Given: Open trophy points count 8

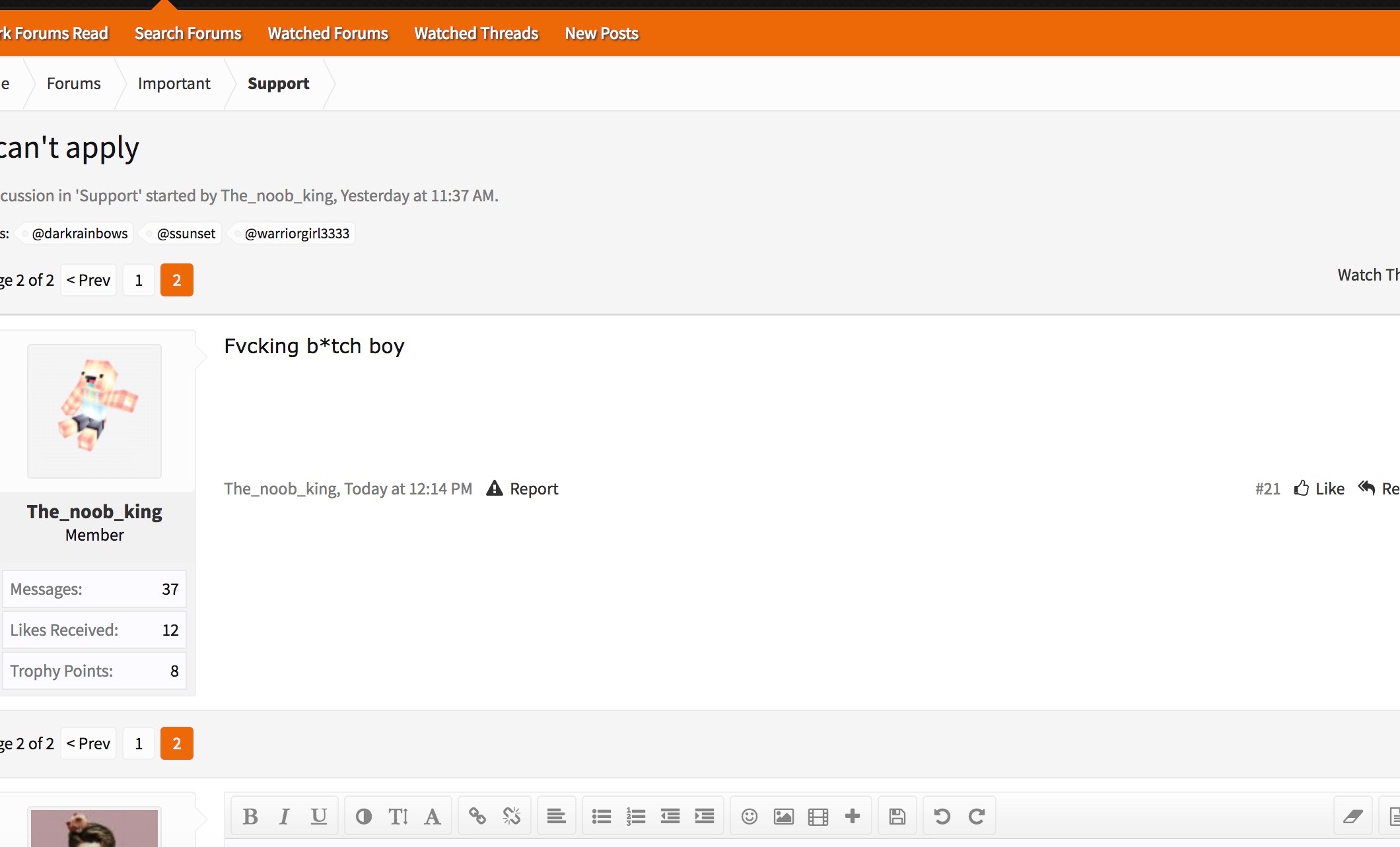Looking at the screenshot, I should point(174,671).
